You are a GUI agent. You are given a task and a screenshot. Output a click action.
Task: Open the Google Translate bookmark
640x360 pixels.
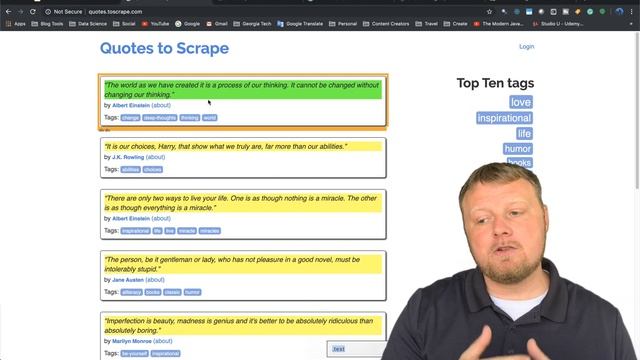coord(300,24)
